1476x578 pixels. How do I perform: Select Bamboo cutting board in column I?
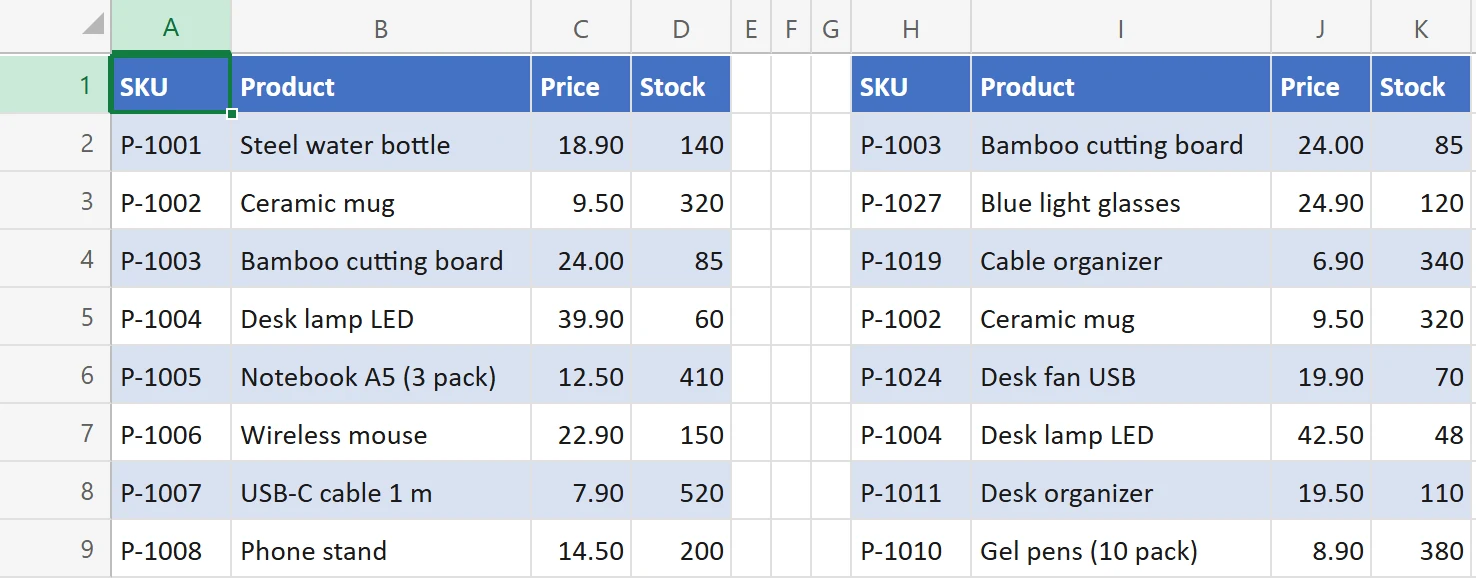pos(1121,143)
